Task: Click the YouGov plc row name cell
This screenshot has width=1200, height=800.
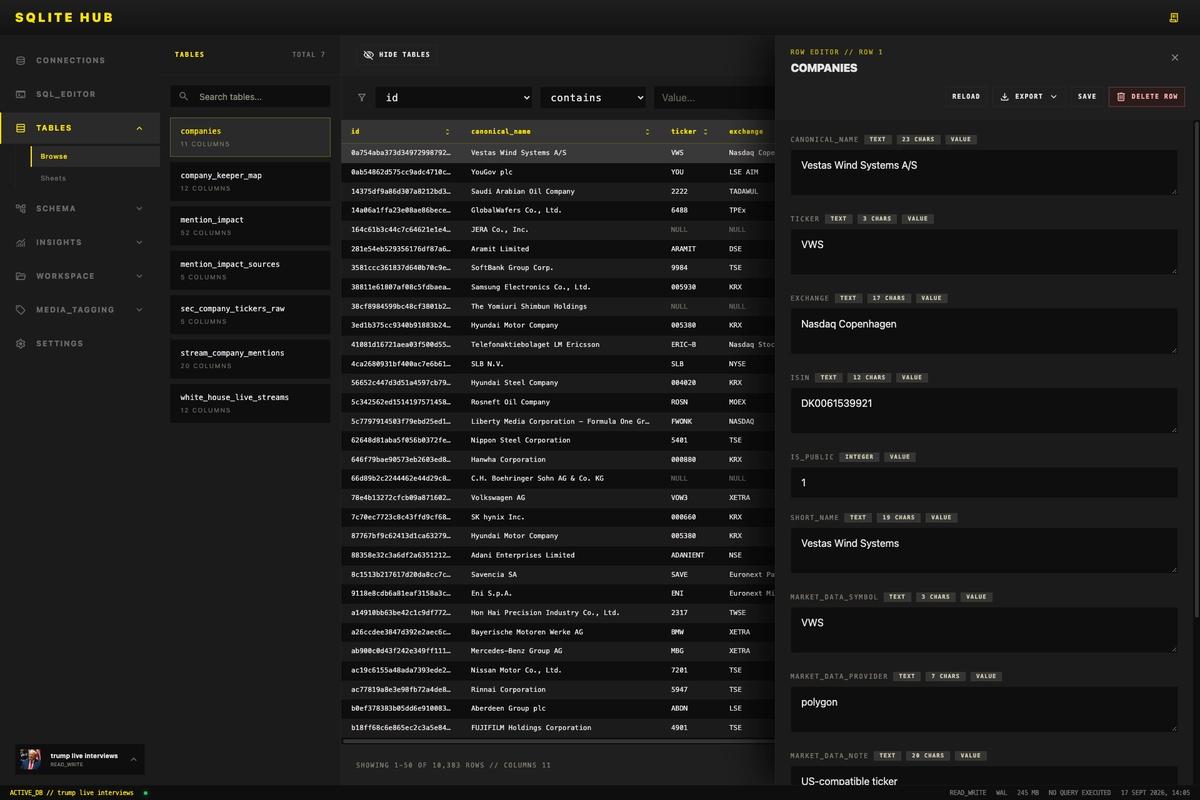Action: pyautogui.click(x=492, y=172)
